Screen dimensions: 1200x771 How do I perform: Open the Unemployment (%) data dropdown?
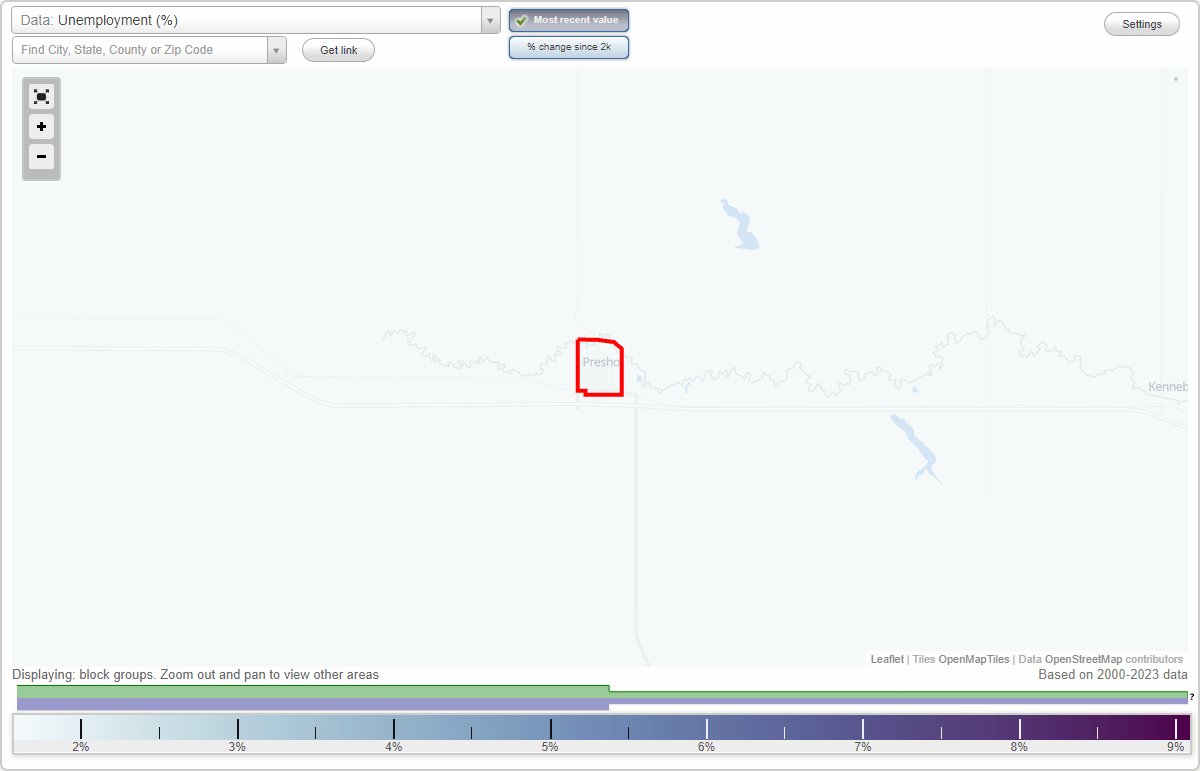pyautogui.click(x=250, y=20)
